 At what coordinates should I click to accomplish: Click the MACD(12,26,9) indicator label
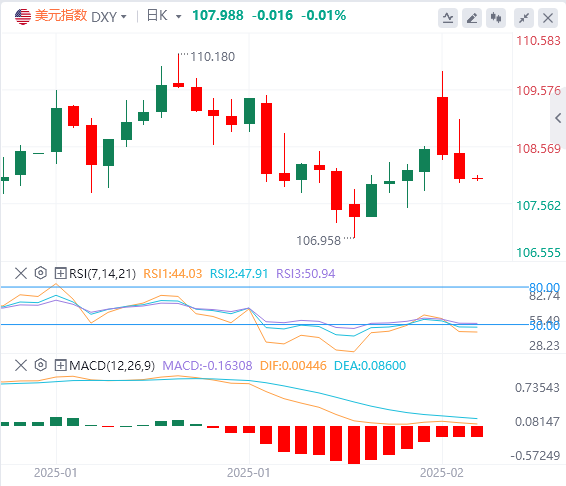coord(112,366)
